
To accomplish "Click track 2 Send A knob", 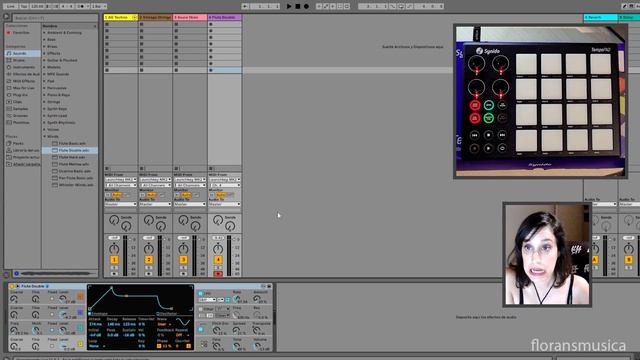I will (x=149, y=220).
